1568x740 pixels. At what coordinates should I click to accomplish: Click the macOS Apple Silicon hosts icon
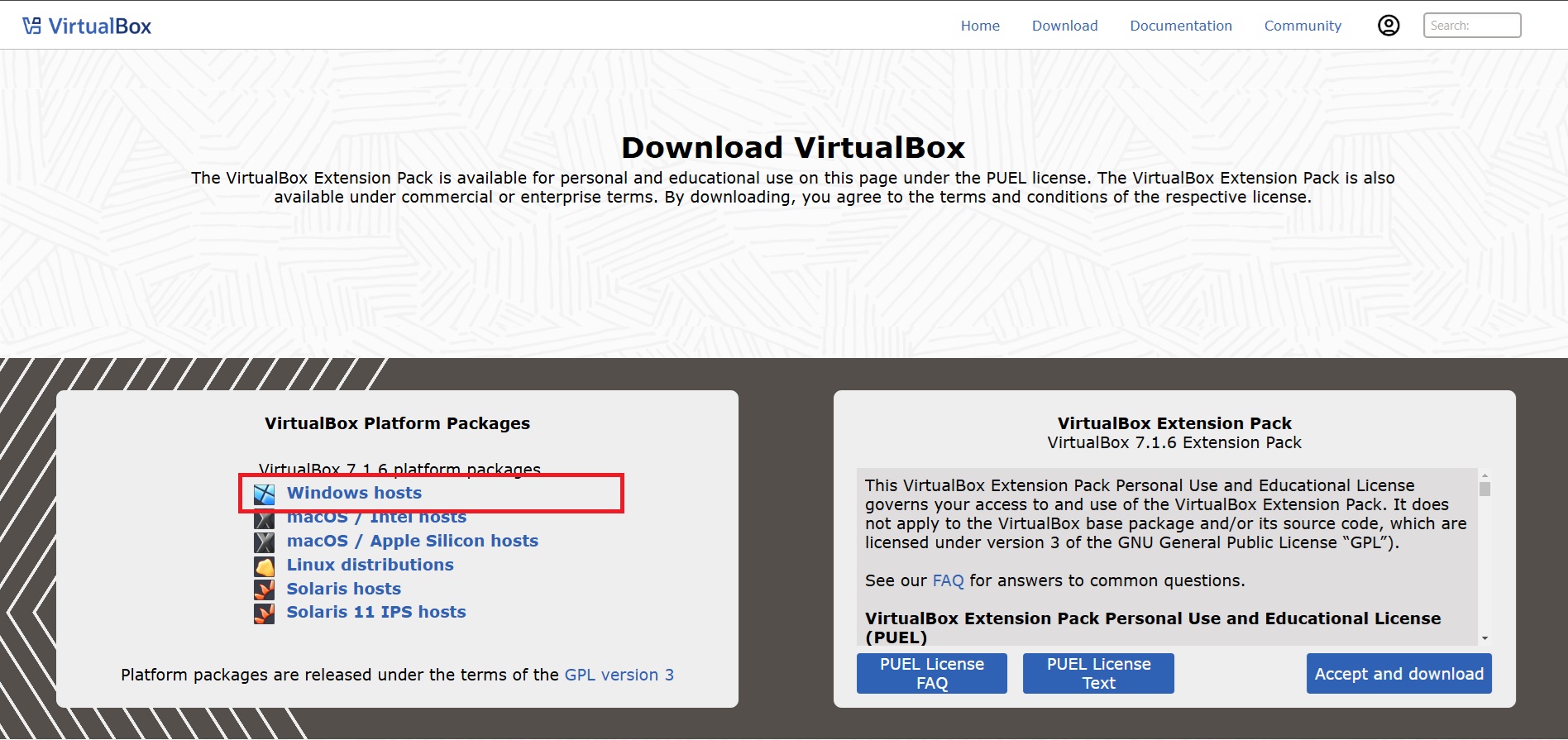pos(264,542)
